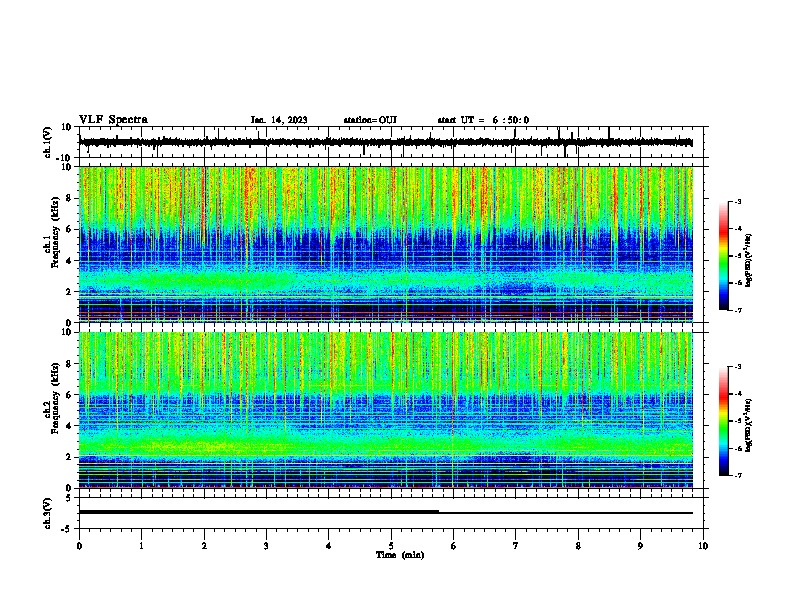Image resolution: width=792 pixels, height=612 pixels.
Task: Click the "station=OUI" label
Action: click(370, 120)
